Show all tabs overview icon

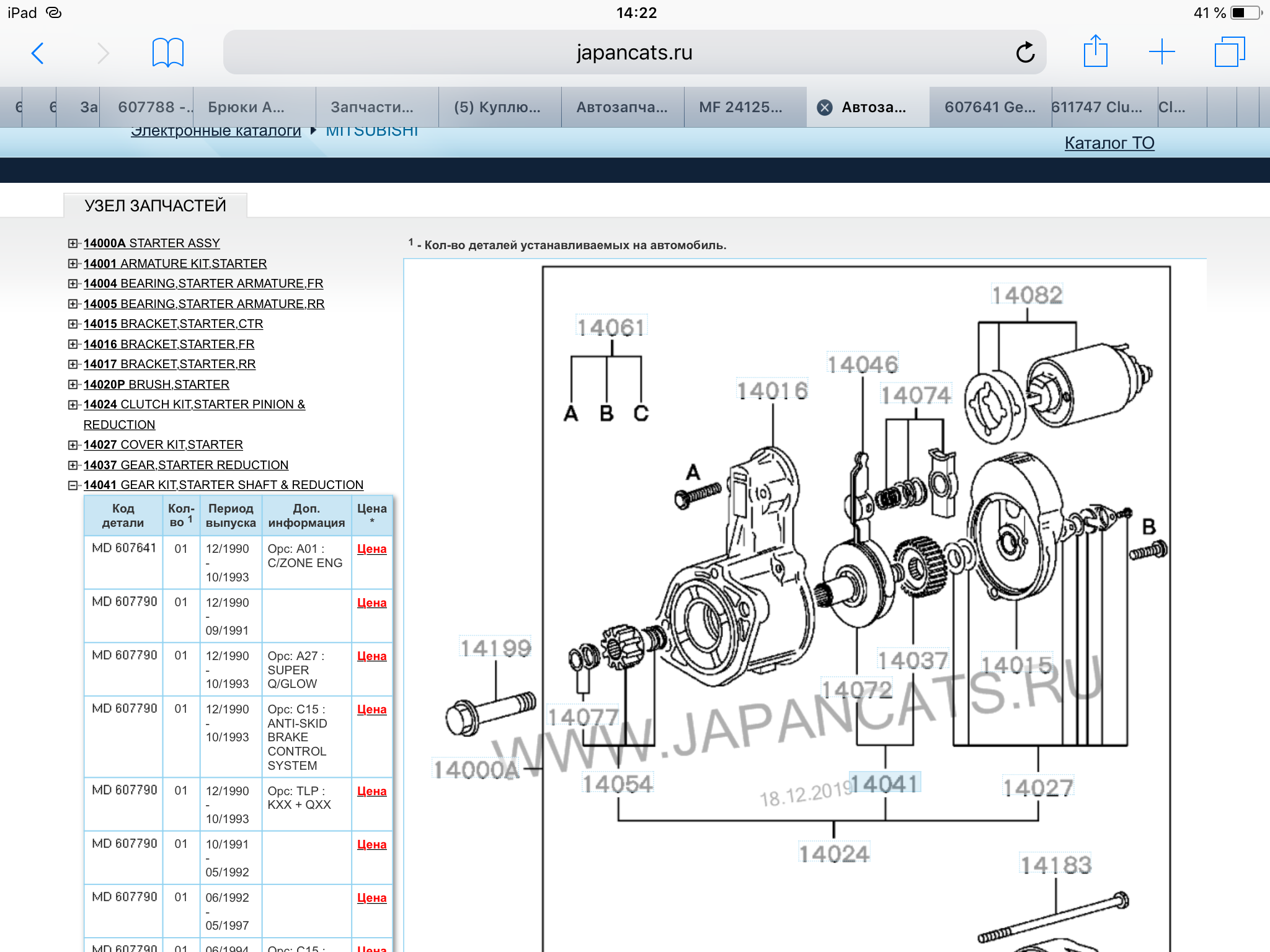[x=1229, y=52]
